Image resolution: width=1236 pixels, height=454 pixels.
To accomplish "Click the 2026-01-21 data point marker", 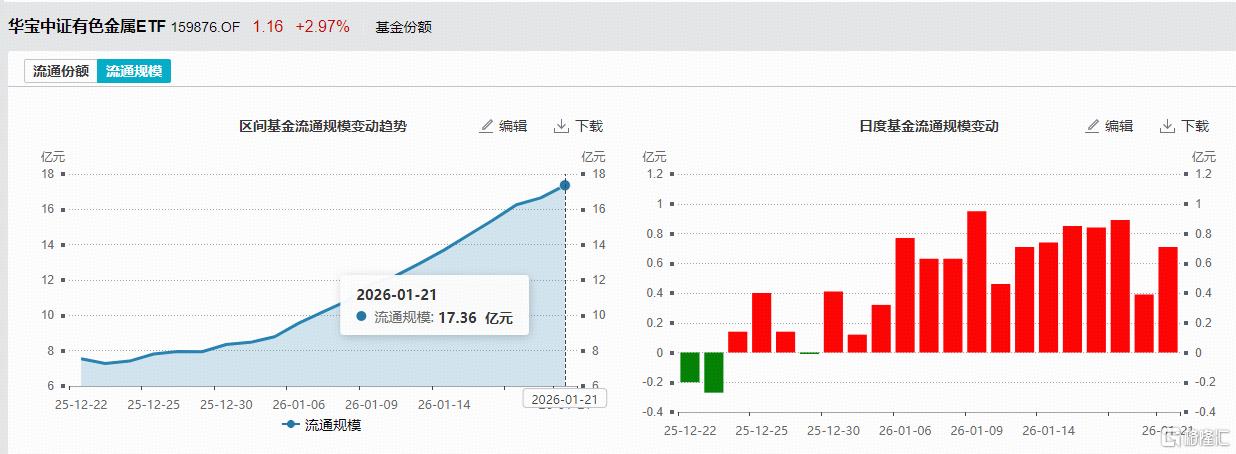I will (x=565, y=185).
